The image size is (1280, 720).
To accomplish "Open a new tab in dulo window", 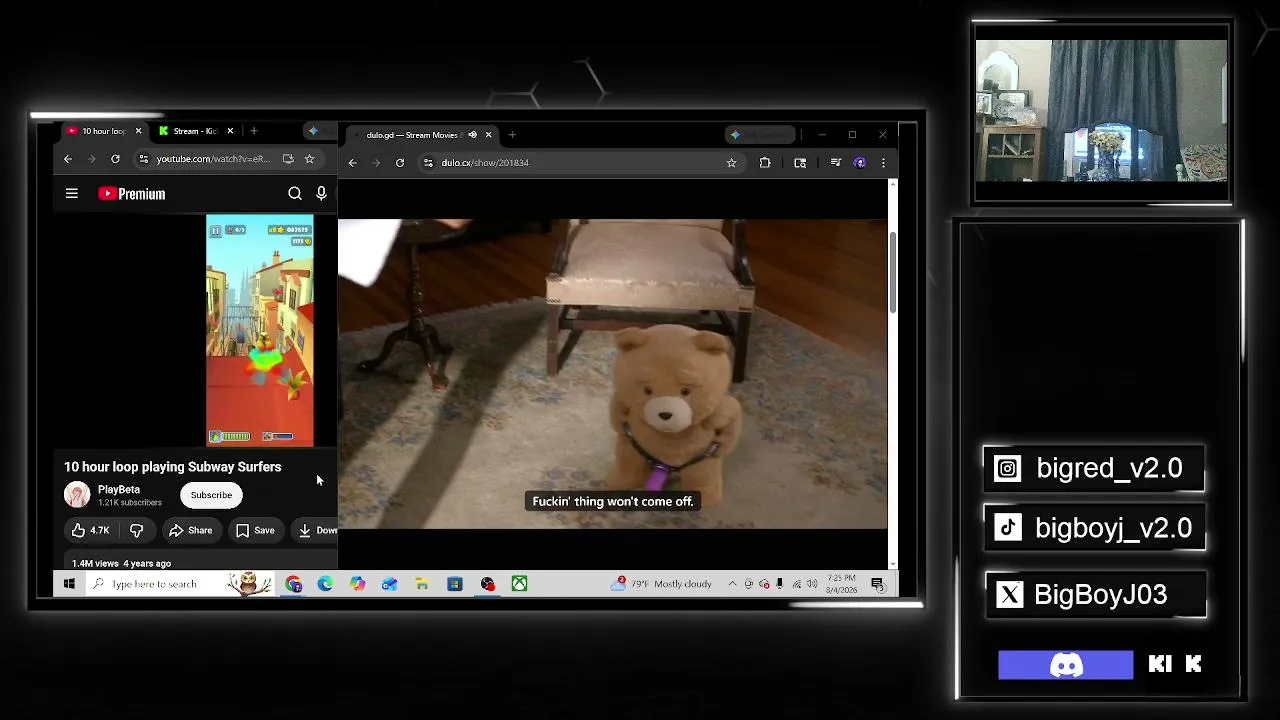I will (x=512, y=135).
